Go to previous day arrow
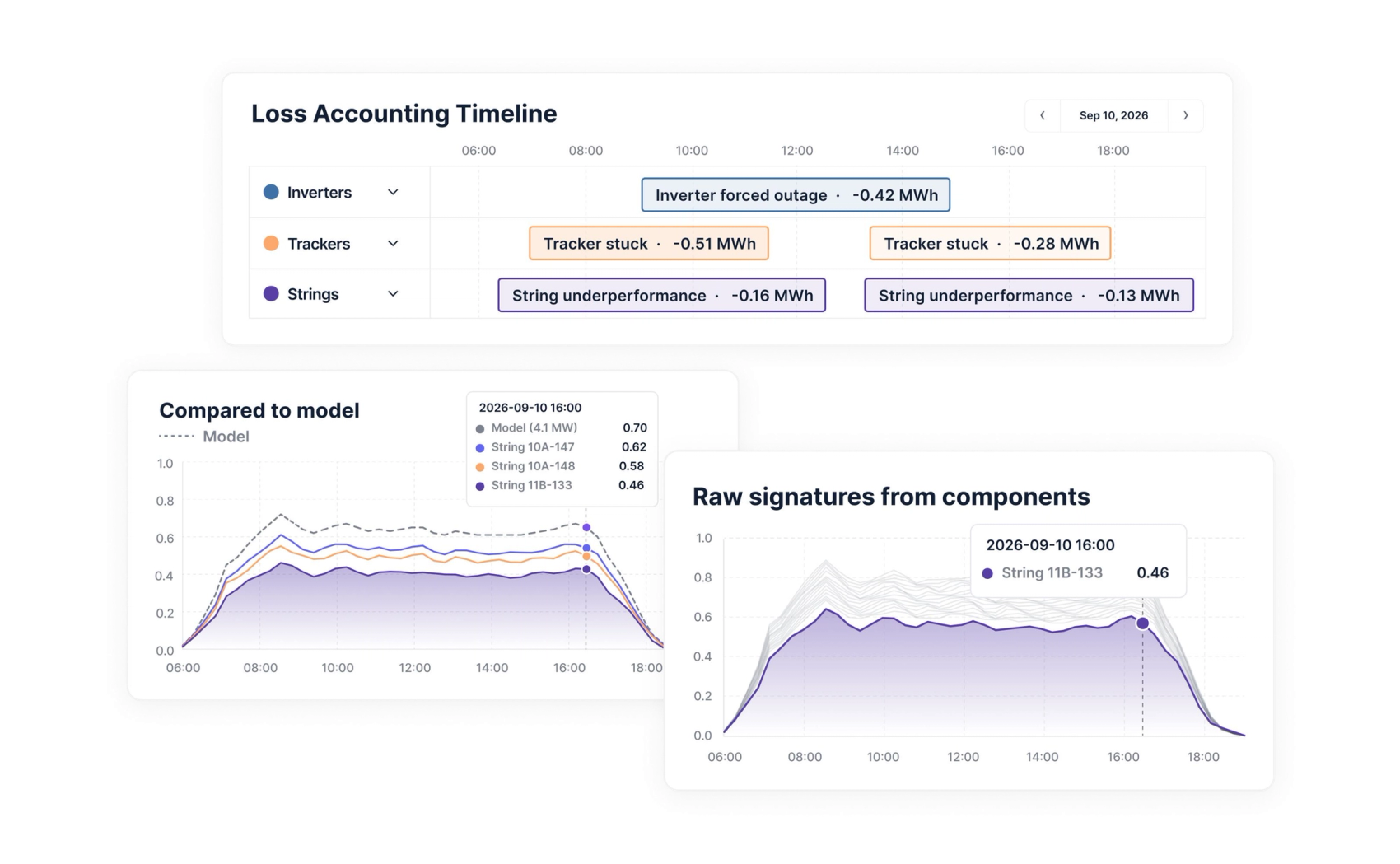 point(1043,115)
